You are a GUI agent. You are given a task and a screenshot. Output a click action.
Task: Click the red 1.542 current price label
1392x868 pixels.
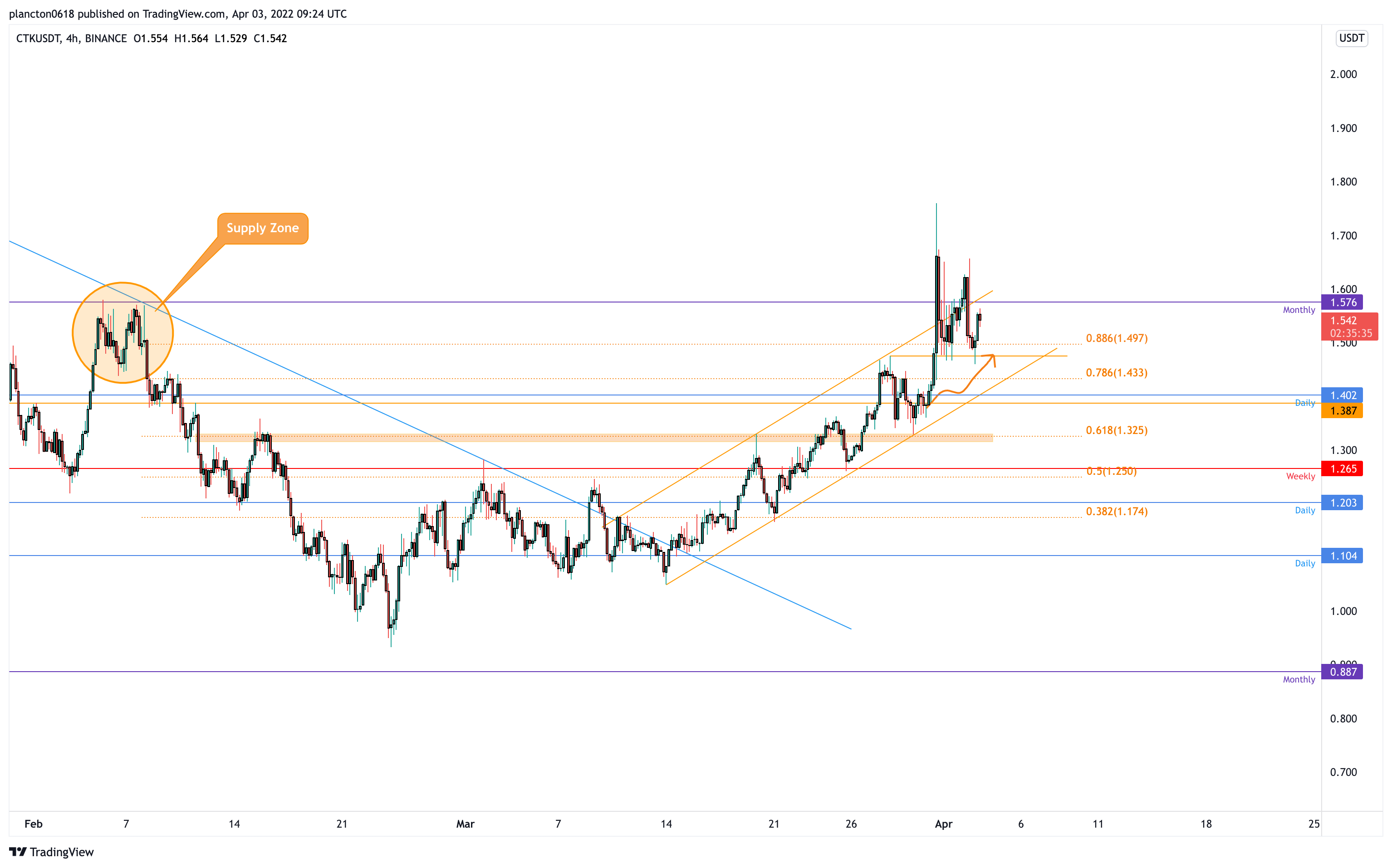click(1349, 327)
